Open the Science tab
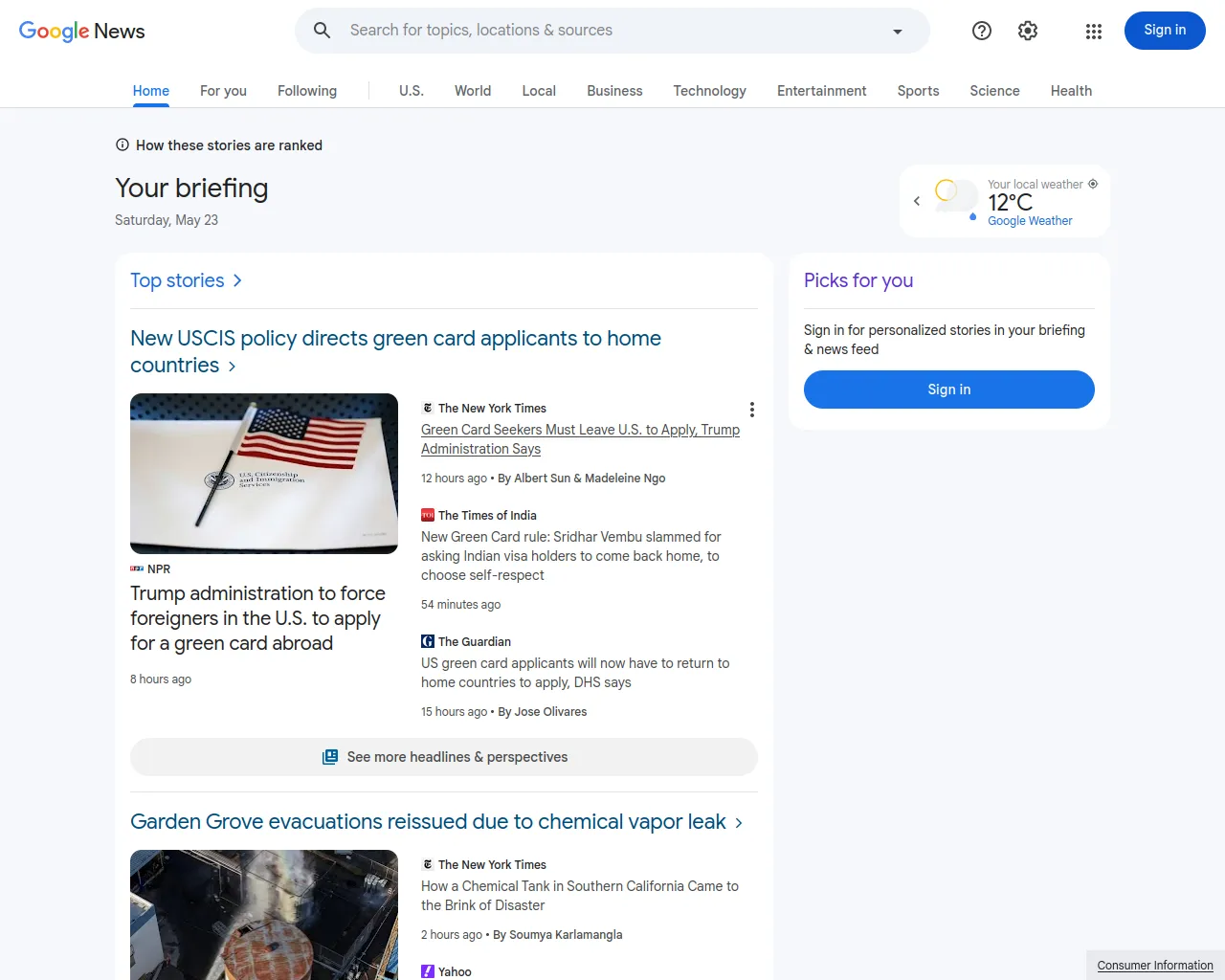This screenshot has width=1225, height=980. pos(994,91)
